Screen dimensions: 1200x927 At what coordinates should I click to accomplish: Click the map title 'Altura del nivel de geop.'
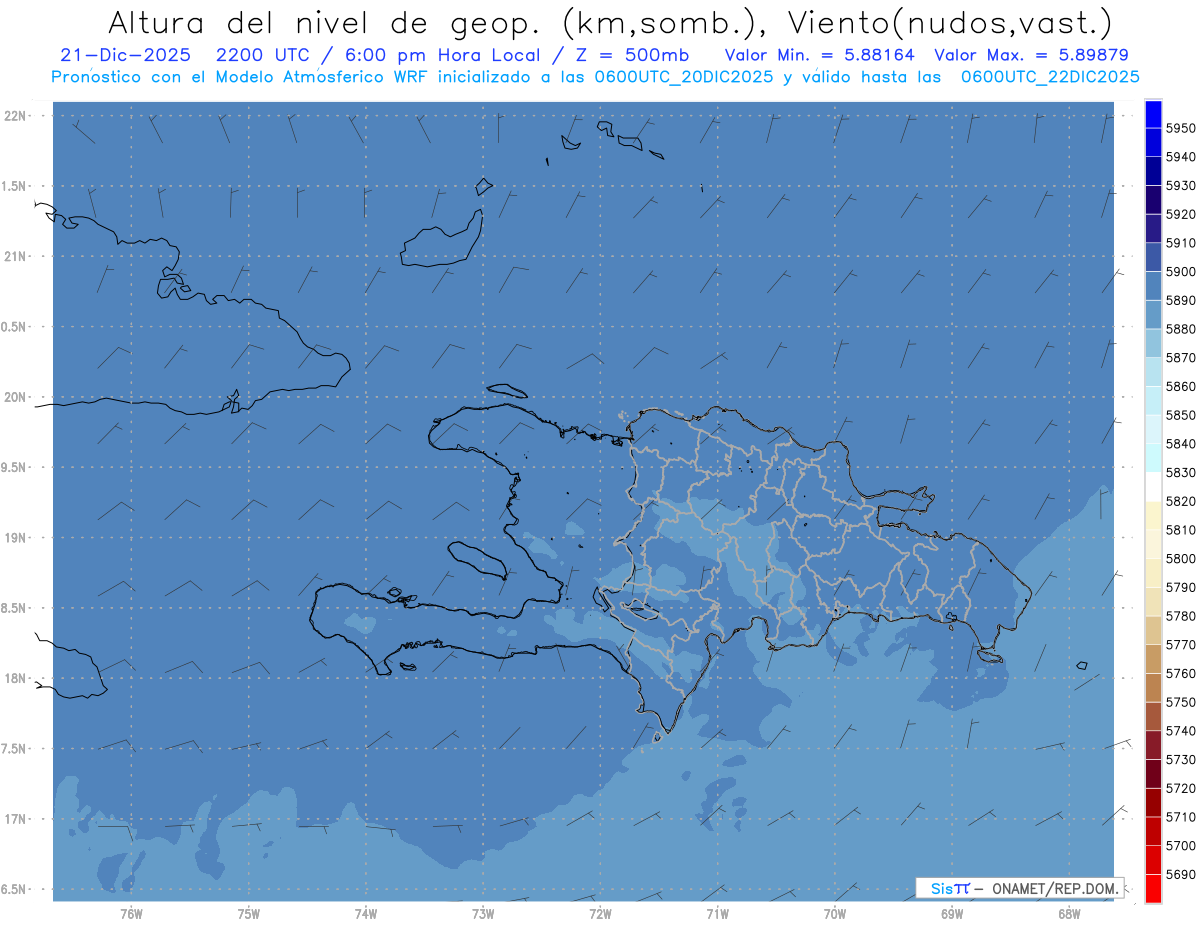point(327,22)
